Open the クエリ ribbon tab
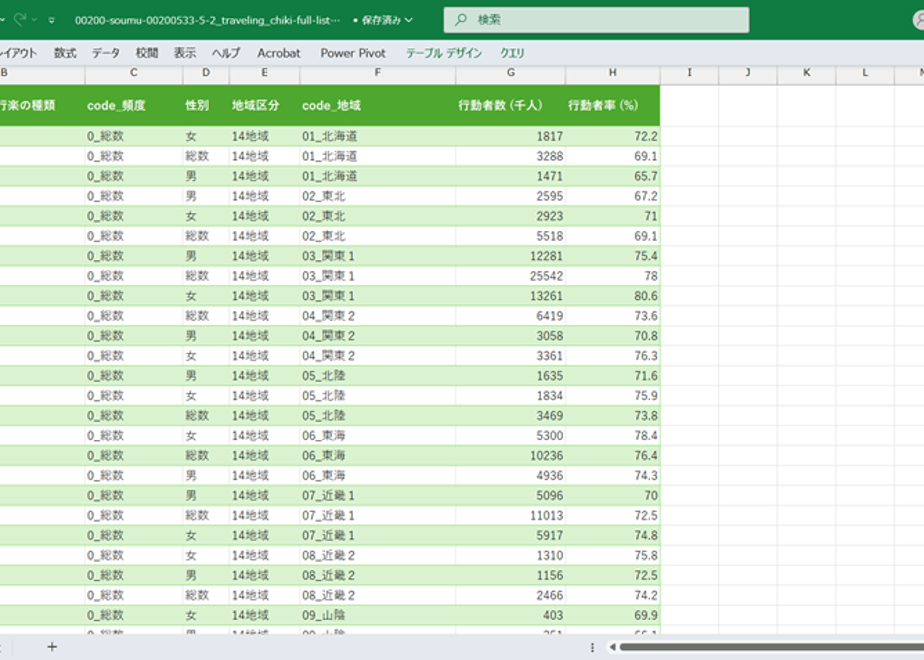Image resolution: width=924 pixels, height=660 pixels. (512, 53)
